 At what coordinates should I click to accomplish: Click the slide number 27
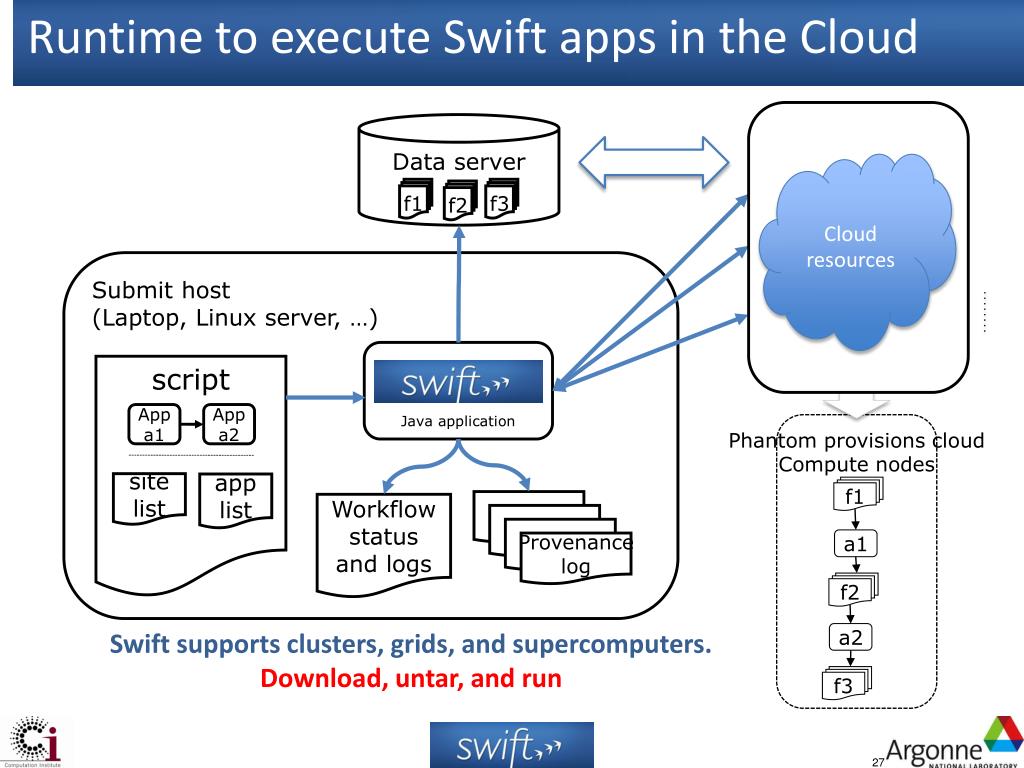coord(878,761)
